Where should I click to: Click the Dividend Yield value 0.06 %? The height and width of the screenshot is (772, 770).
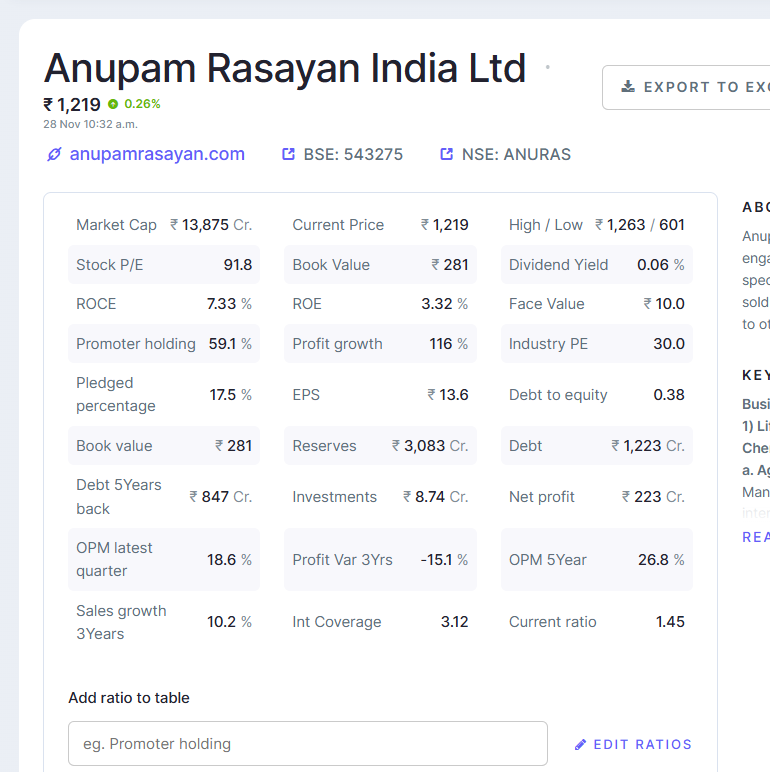coord(661,265)
